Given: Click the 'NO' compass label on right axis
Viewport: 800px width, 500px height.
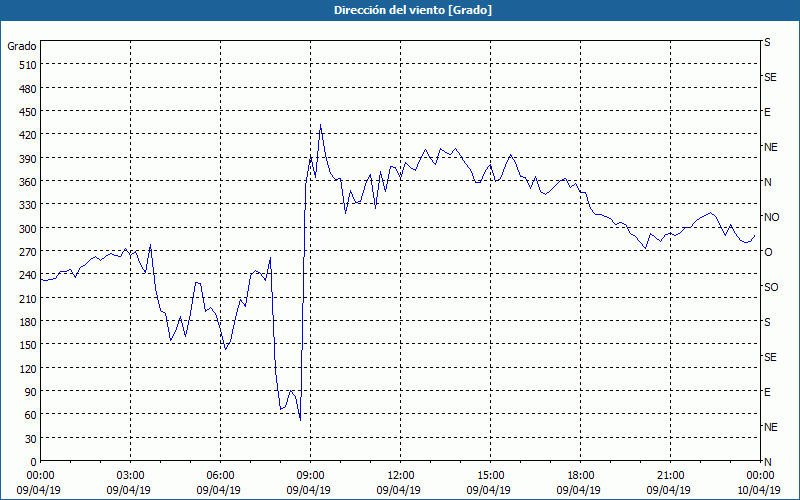Looking at the screenshot, I should tap(772, 217).
